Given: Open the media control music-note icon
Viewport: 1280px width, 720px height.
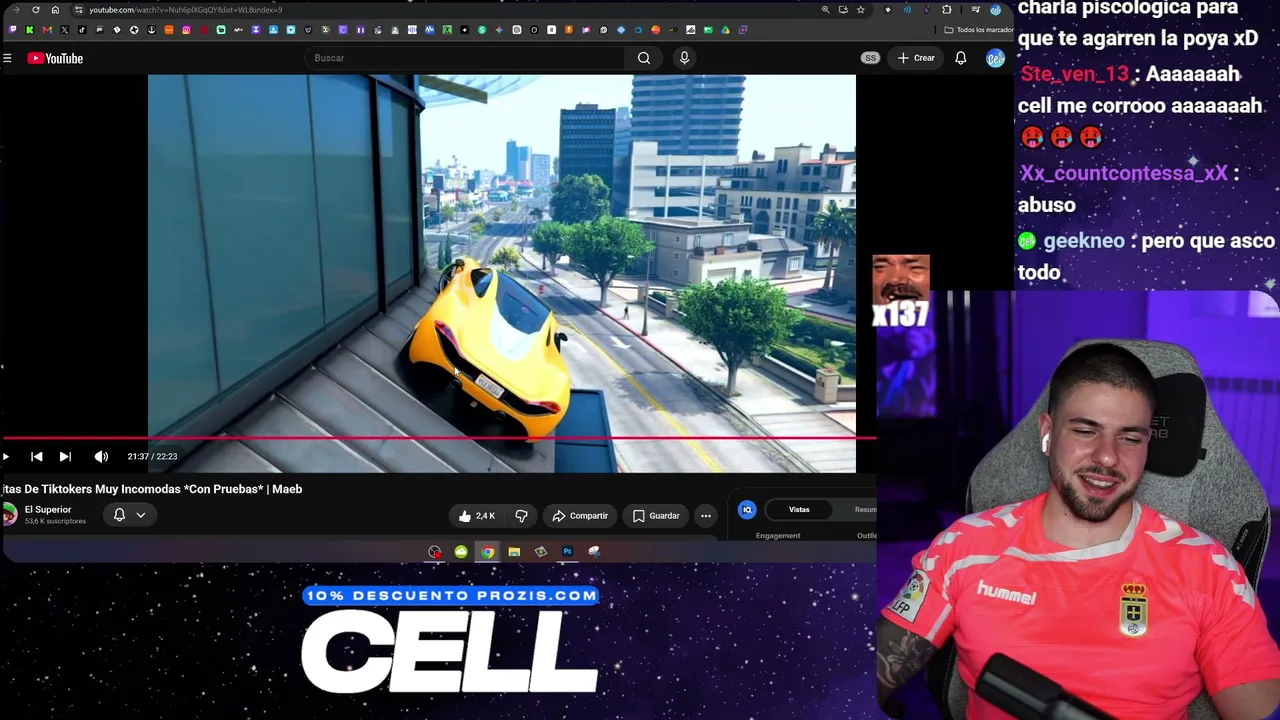Looking at the screenshot, I should (976, 10).
